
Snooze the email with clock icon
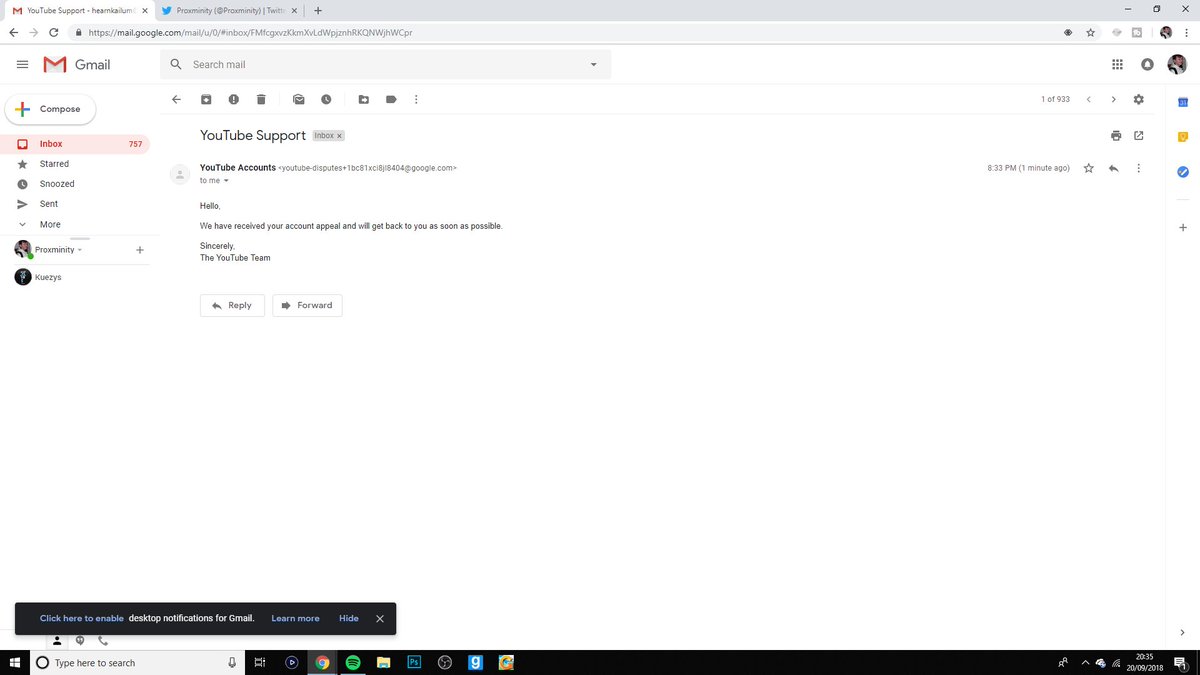click(x=326, y=99)
